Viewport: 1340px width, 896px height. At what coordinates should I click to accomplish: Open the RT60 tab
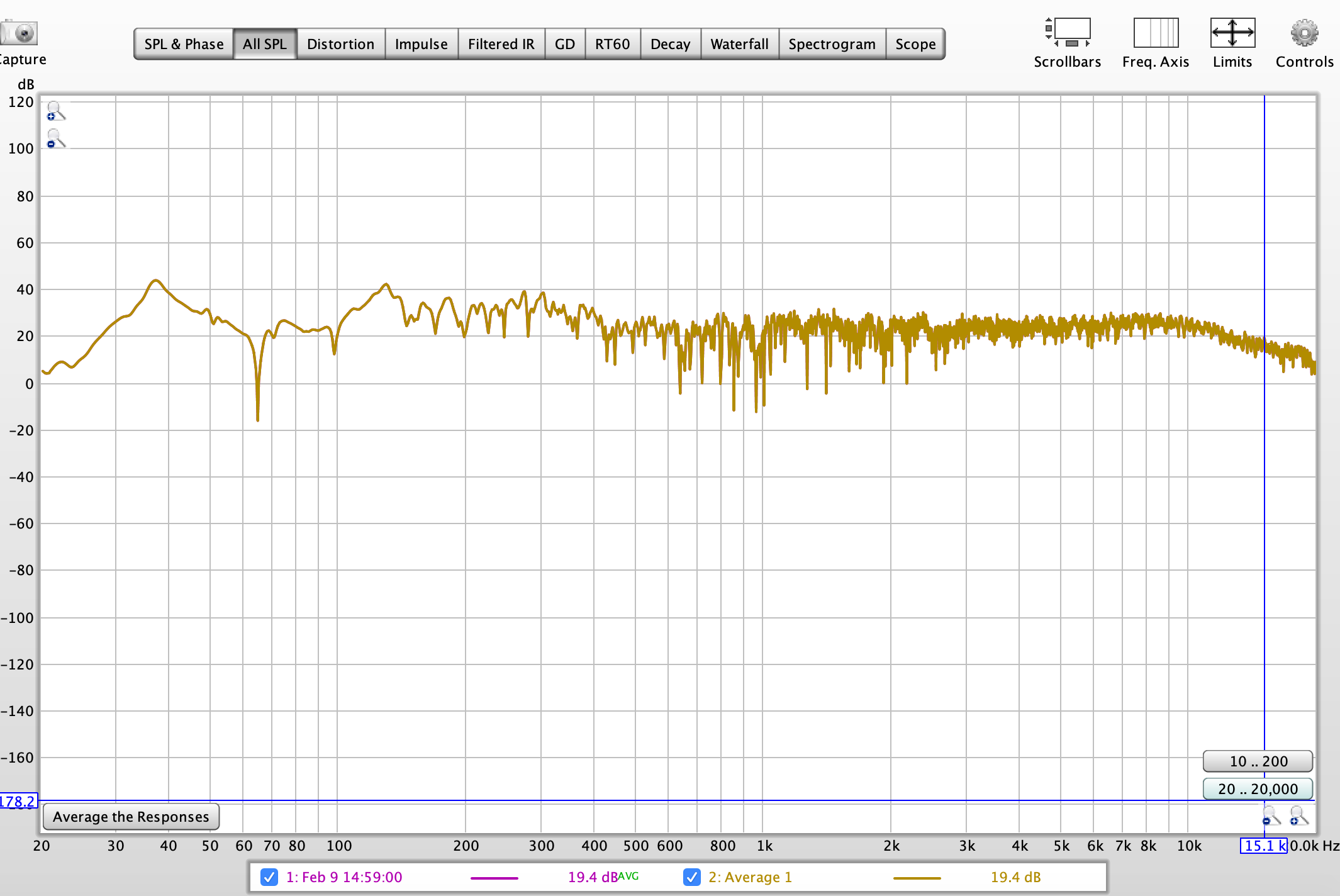(613, 44)
